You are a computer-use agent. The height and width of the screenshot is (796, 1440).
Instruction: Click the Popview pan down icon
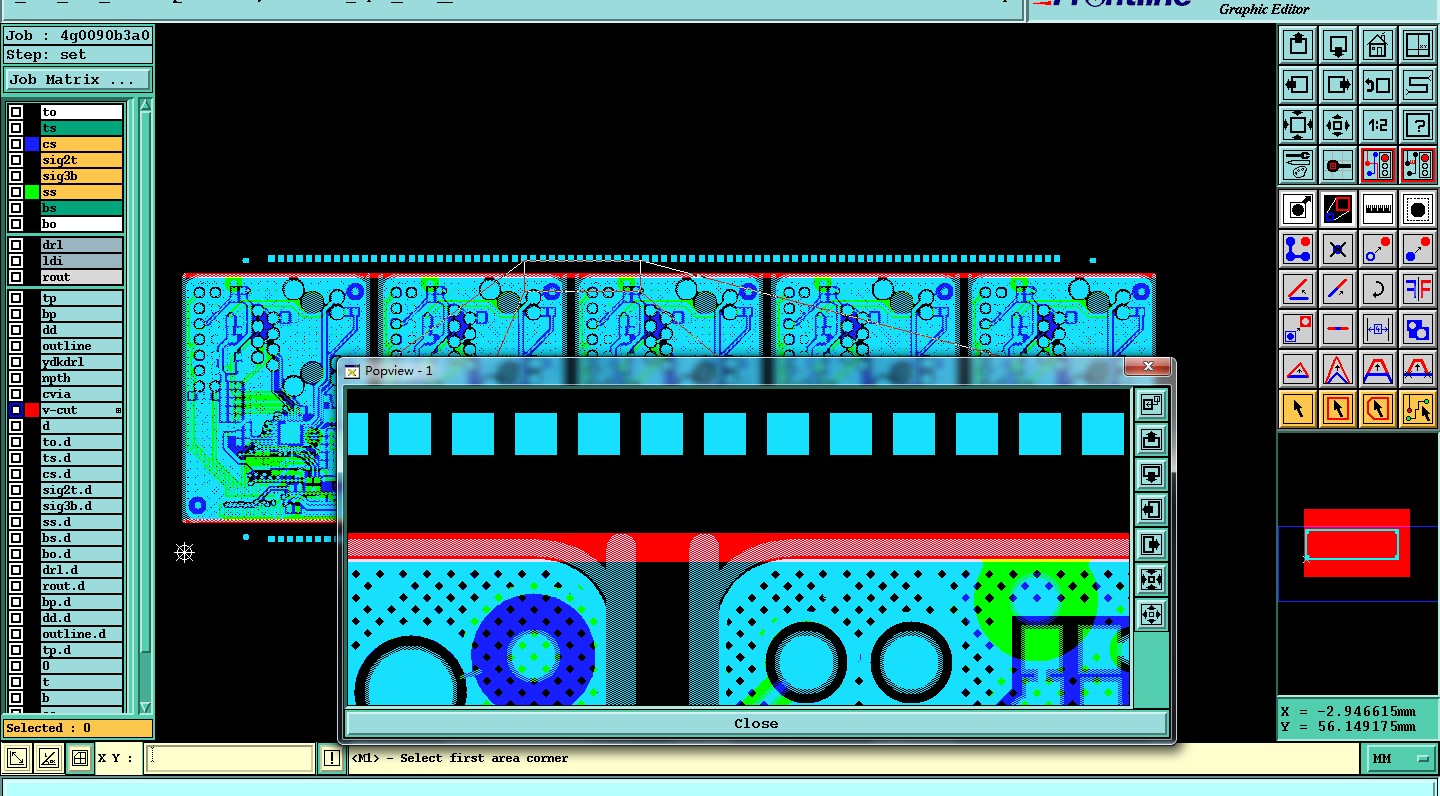(x=1151, y=474)
